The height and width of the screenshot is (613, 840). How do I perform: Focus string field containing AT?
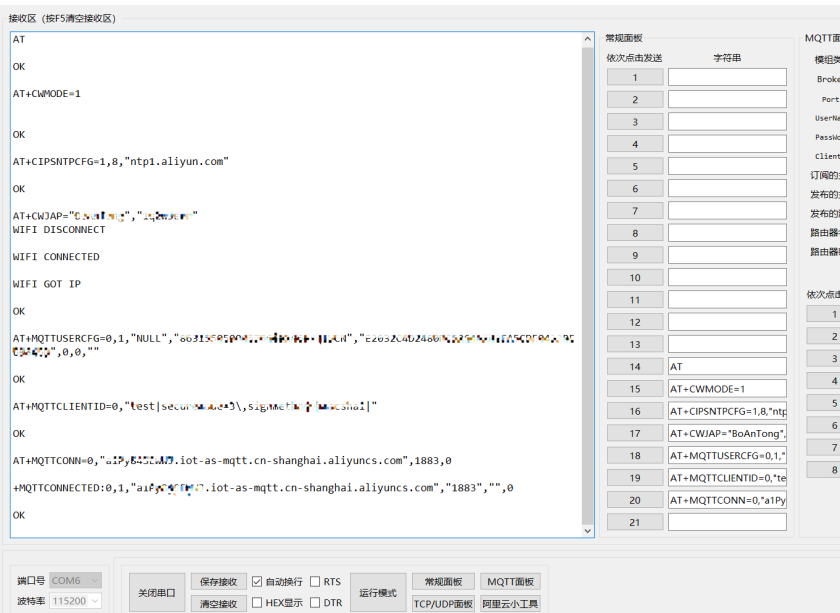[x=727, y=367]
